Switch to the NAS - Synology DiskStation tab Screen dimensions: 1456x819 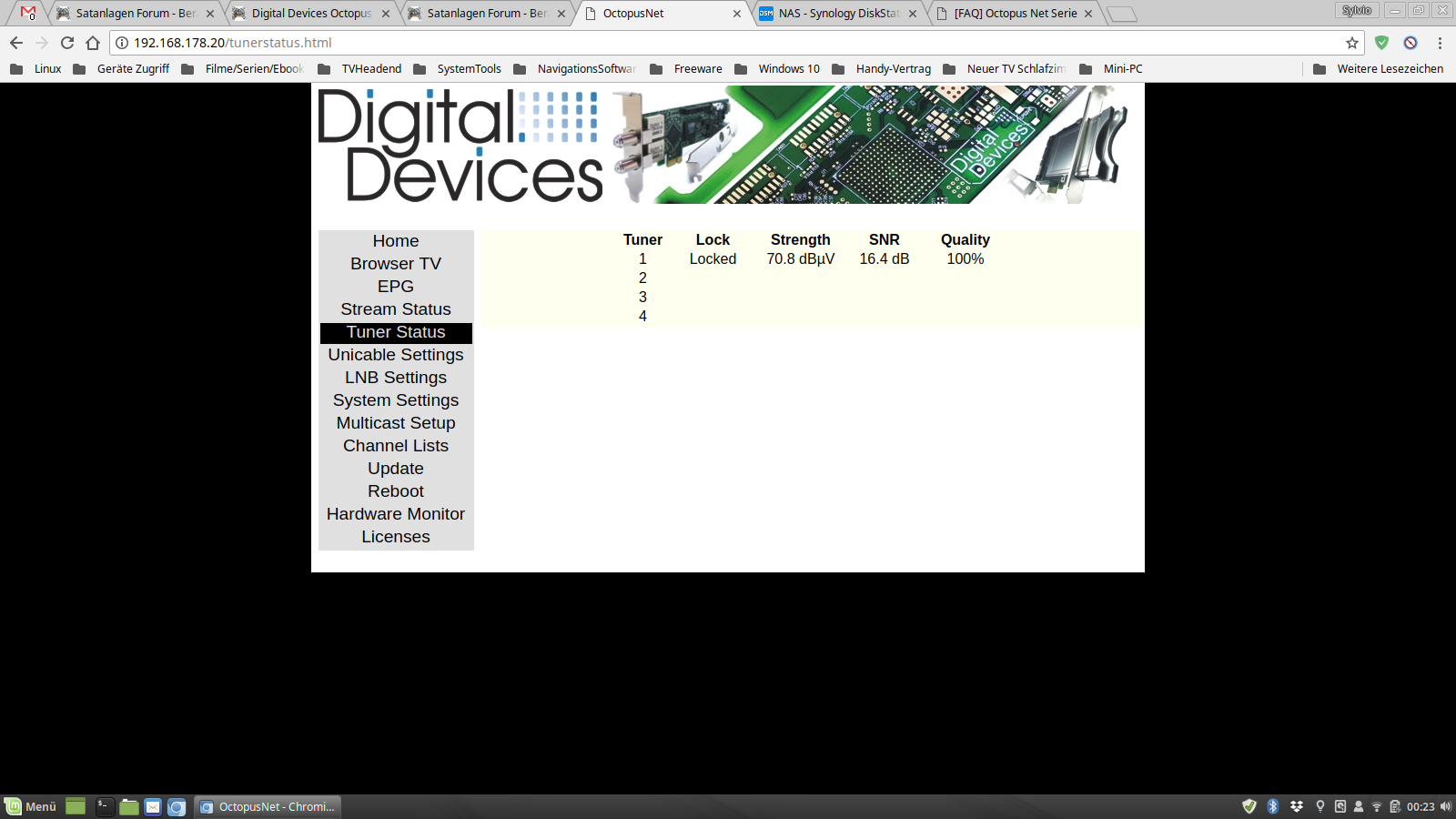click(x=837, y=14)
